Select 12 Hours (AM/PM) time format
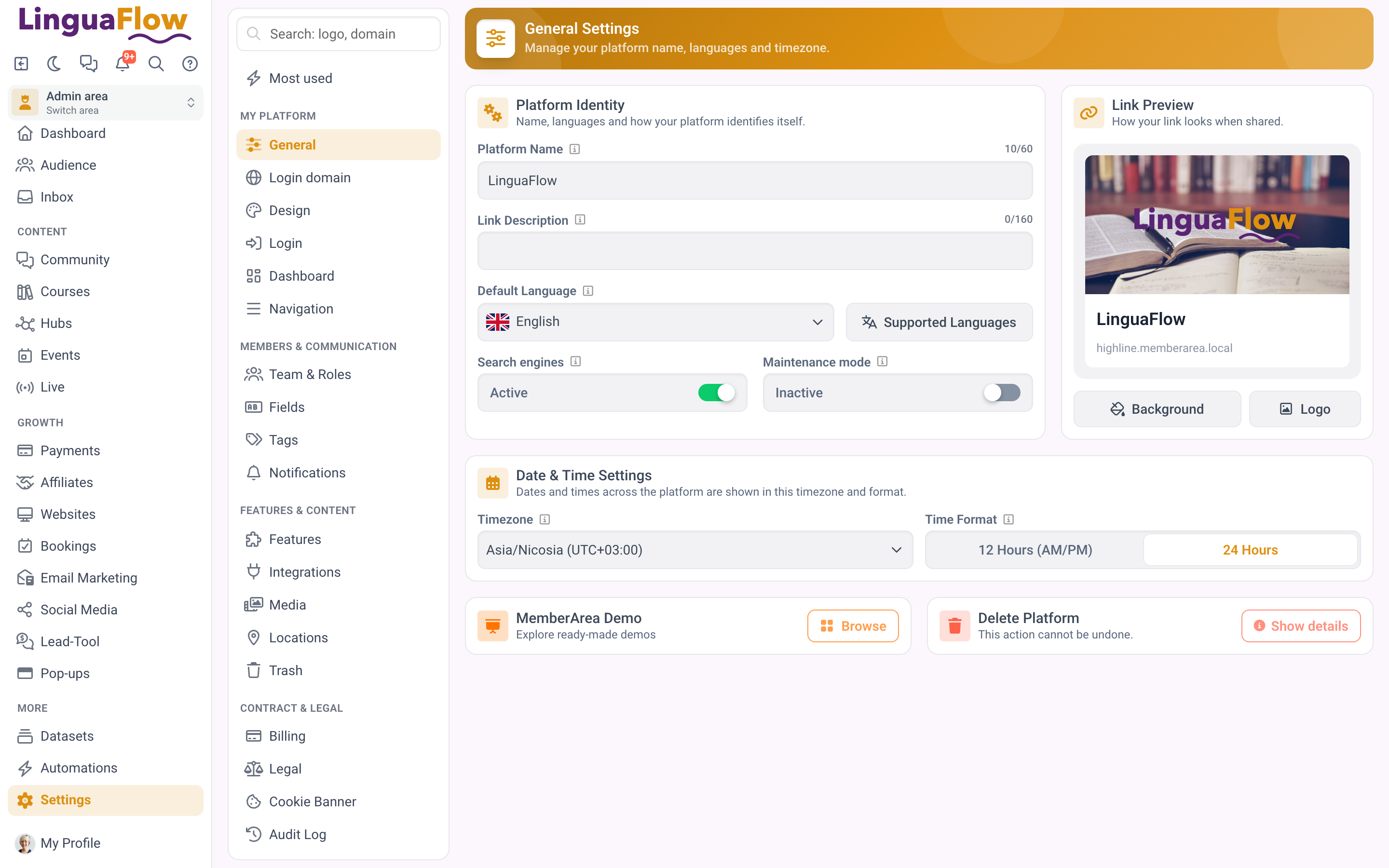 [x=1035, y=550]
